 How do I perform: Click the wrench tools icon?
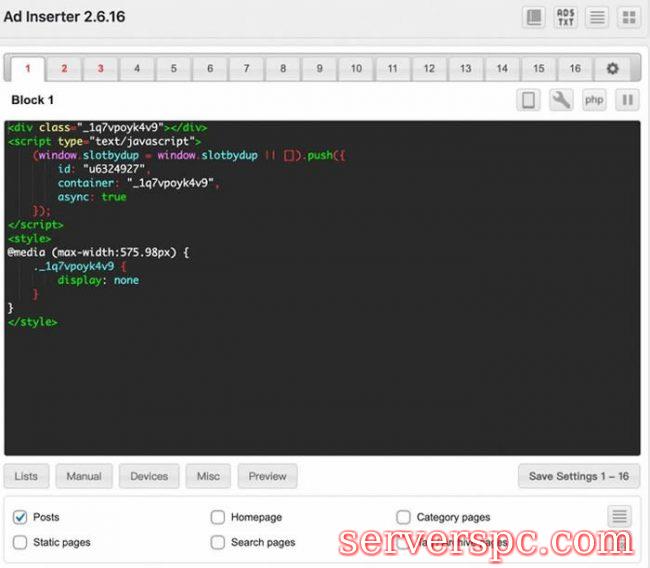[x=562, y=100]
